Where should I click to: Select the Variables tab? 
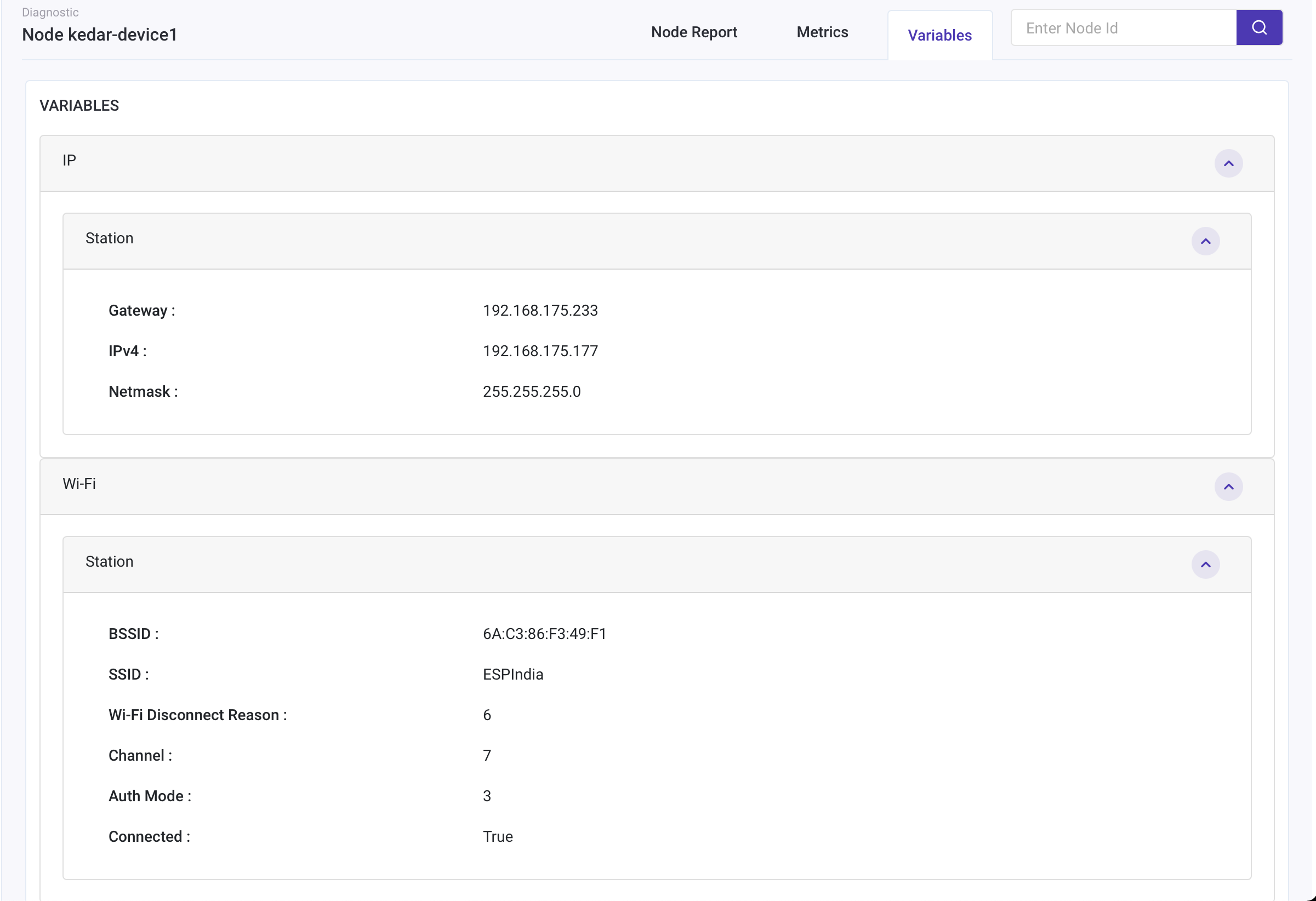tap(939, 36)
